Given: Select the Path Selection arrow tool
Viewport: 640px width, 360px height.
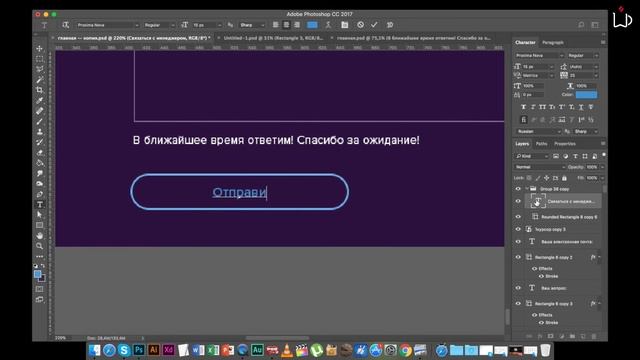Looking at the screenshot, I should coord(40,215).
